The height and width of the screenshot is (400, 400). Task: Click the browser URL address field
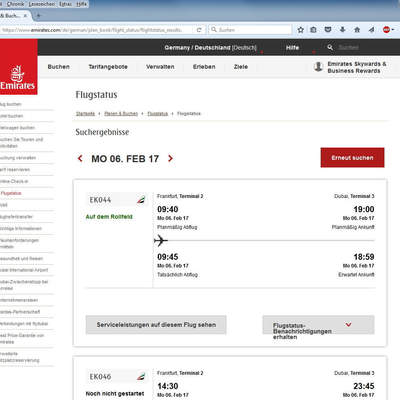pos(97,30)
